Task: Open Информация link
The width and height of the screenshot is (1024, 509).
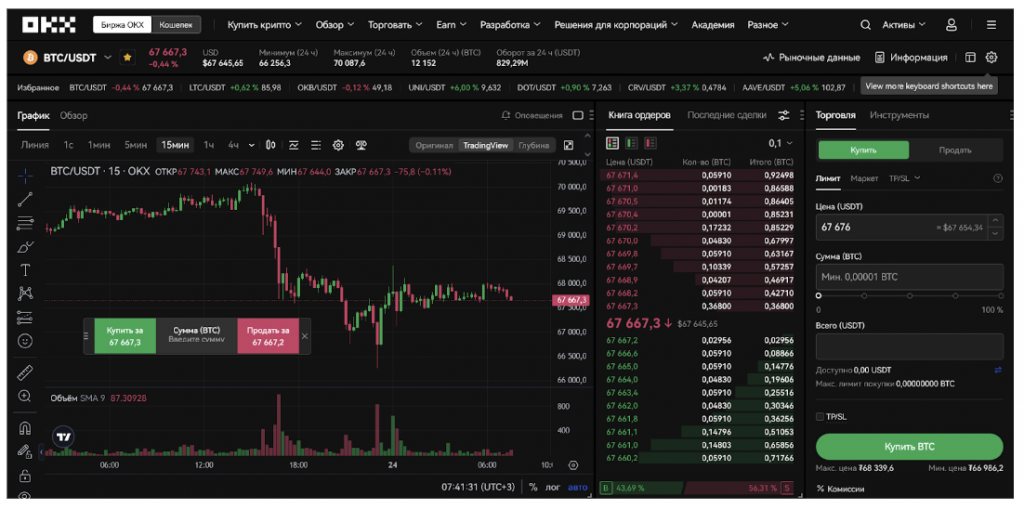Action: pos(911,57)
